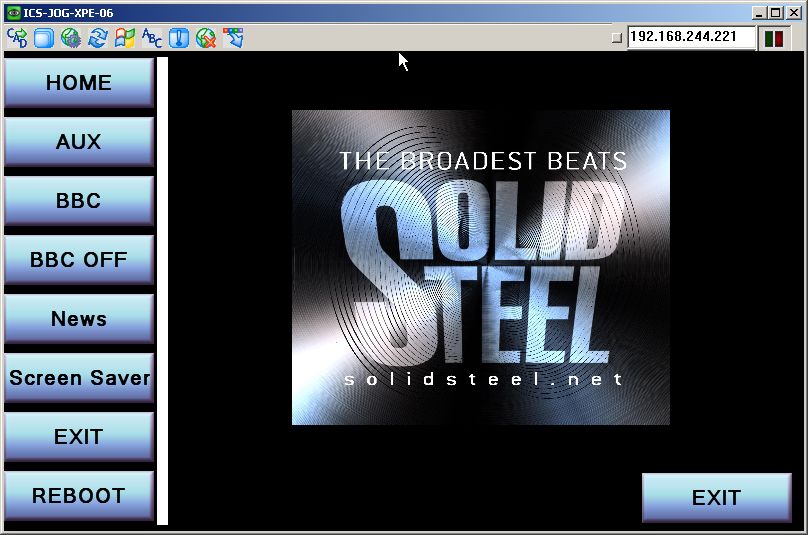Open the News button

point(79,319)
